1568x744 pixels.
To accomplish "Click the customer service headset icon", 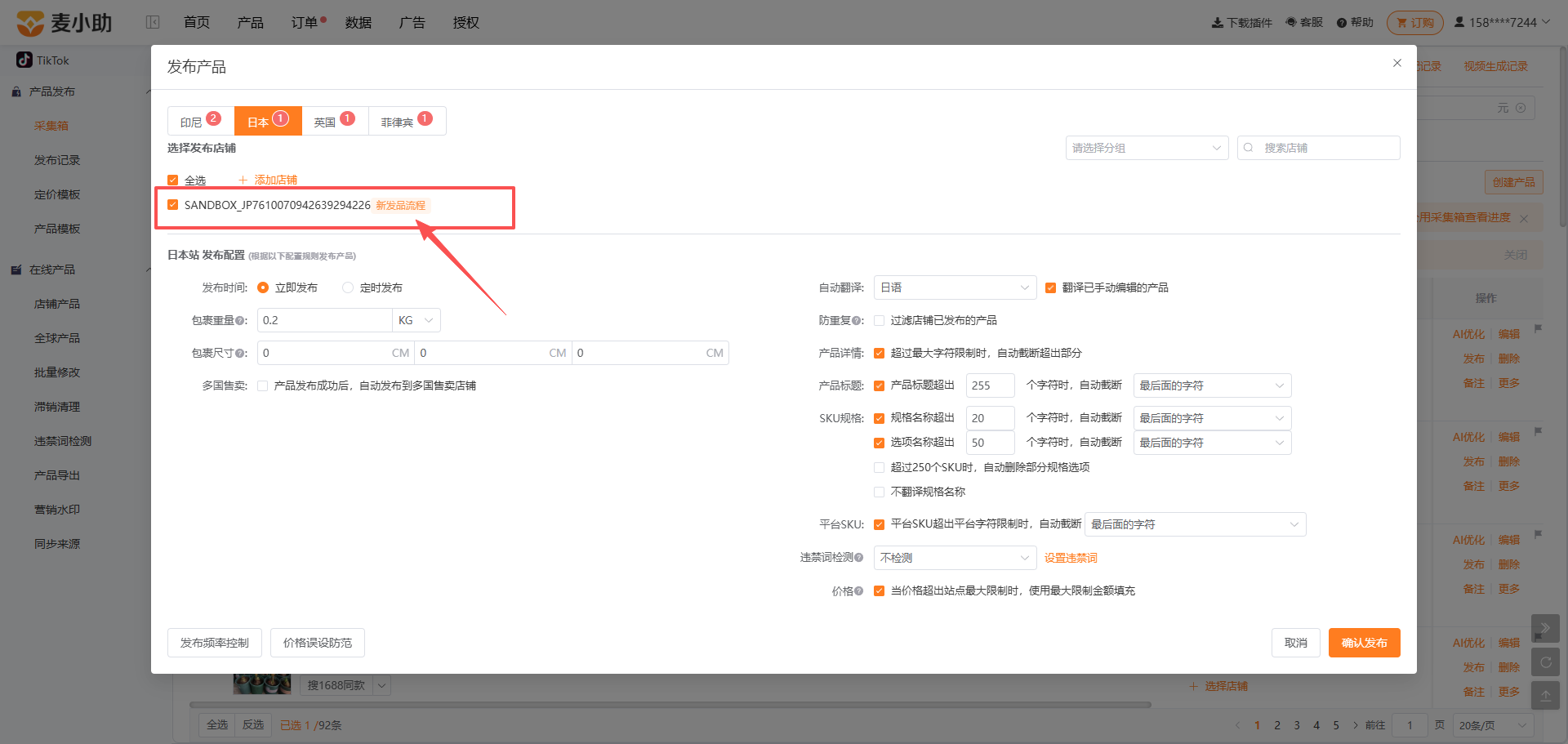I will click(1290, 22).
